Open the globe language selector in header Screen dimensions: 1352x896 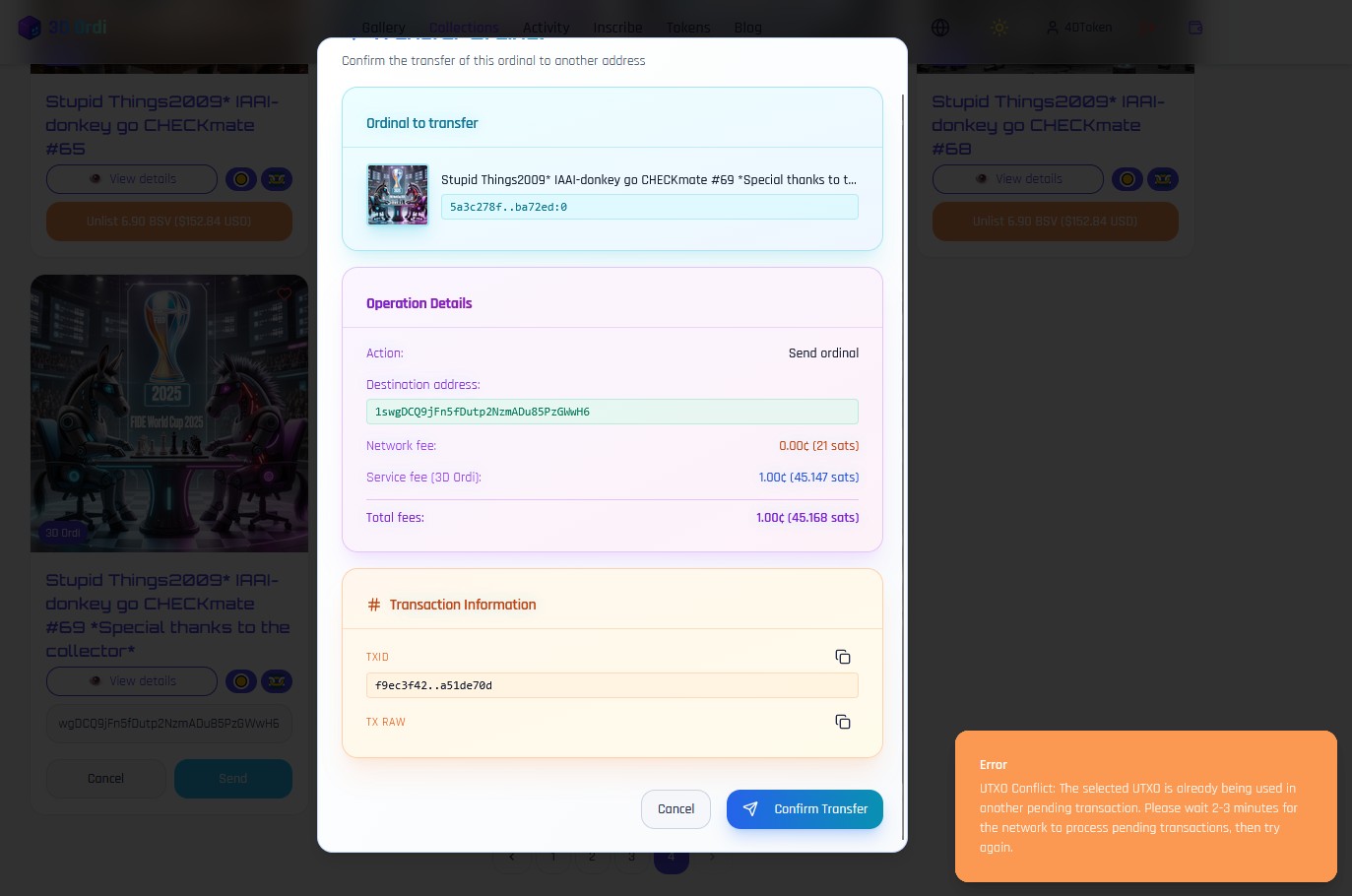(x=940, y=28)
